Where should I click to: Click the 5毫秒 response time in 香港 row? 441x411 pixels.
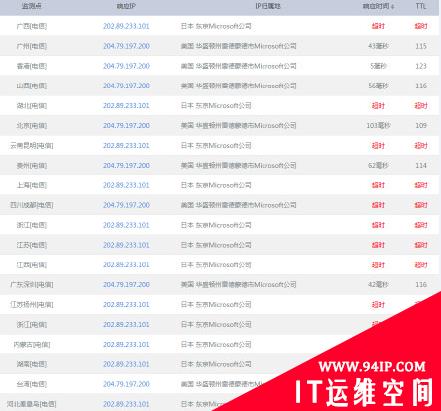pos(378,66)
